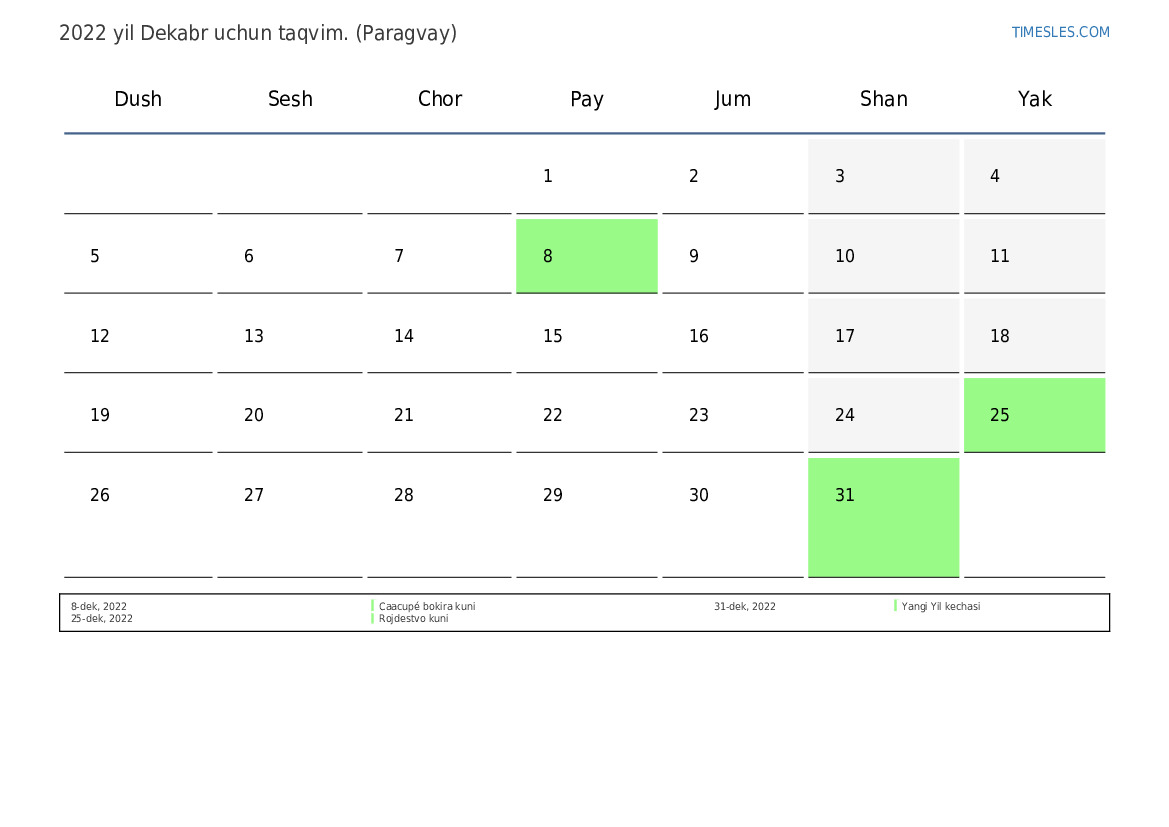The image size is (1169, 827).
Task: Click day 23 in the calendar
Action: pyautogui.click(x=733, y=415)
